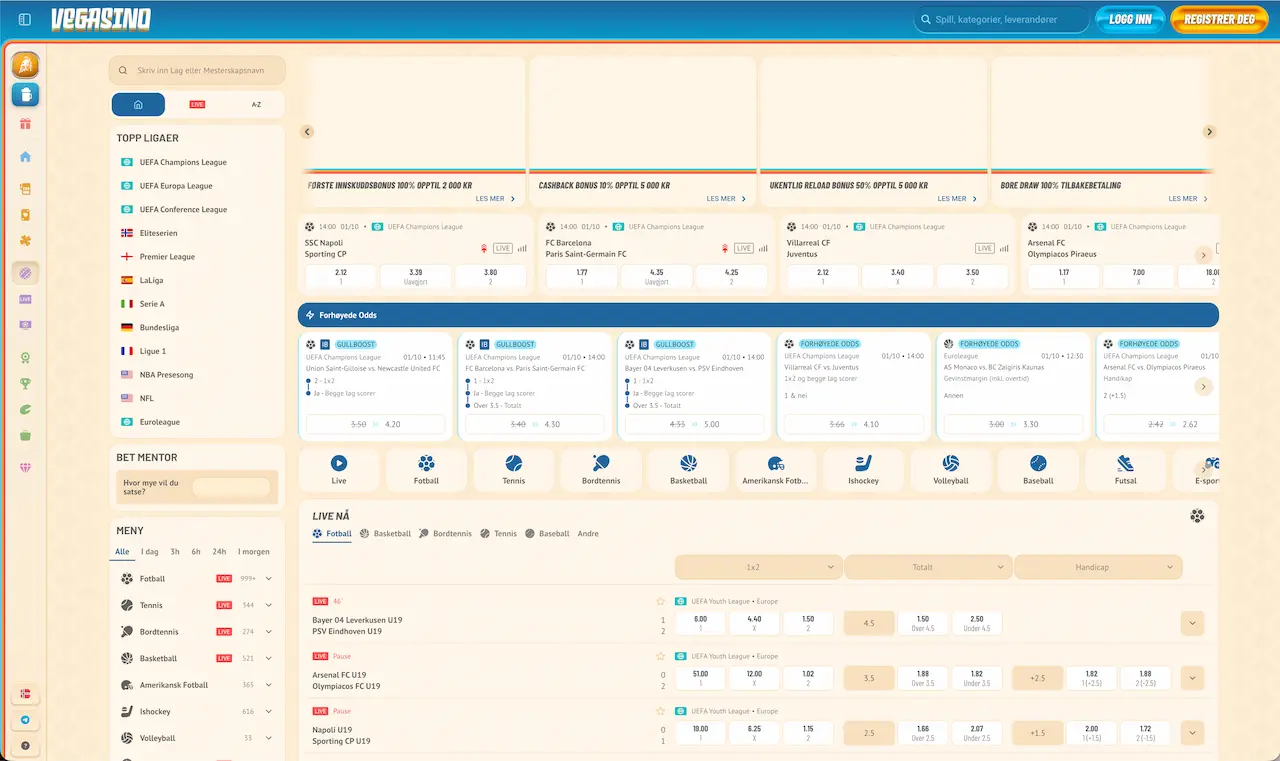Open the 1x2 market dropdown
1280x761 pixels.
(x=758, y=567)
